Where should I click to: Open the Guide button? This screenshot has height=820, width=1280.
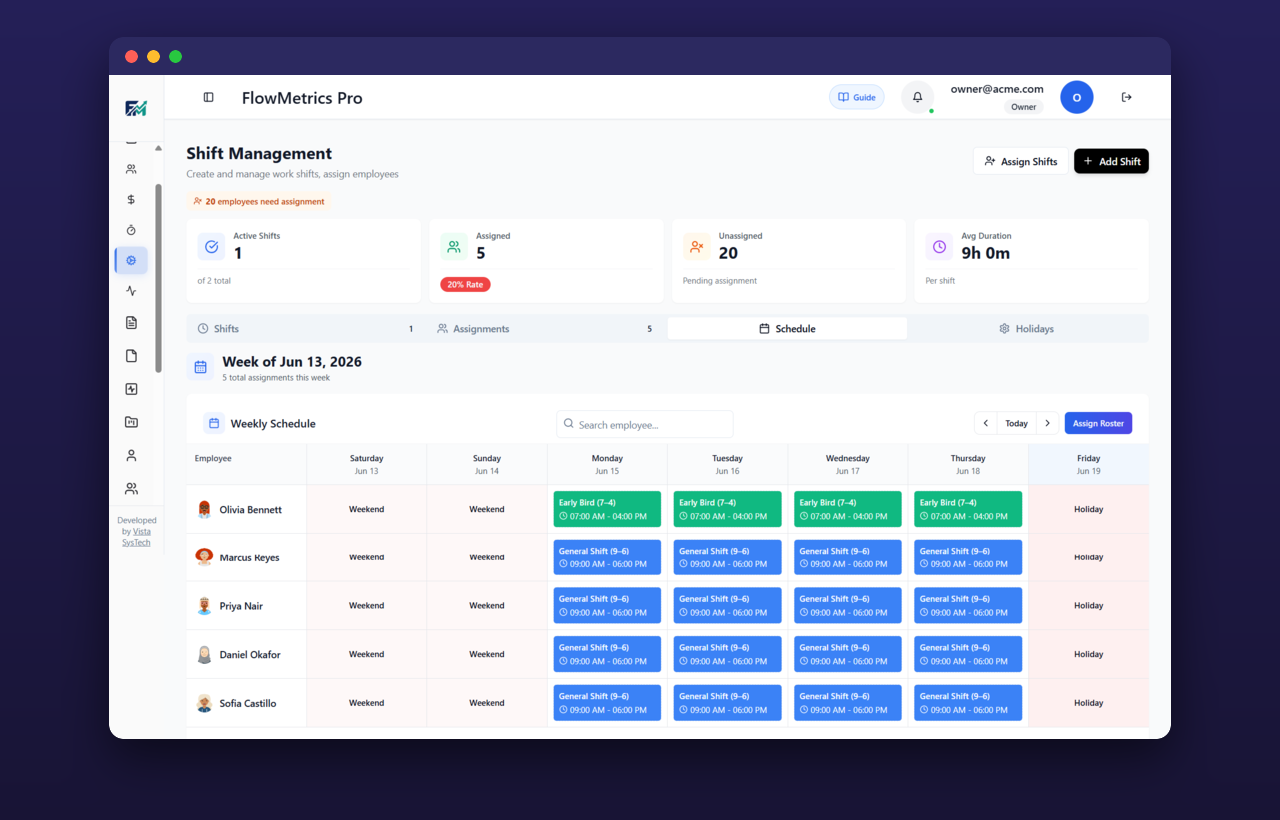point(857,97)
